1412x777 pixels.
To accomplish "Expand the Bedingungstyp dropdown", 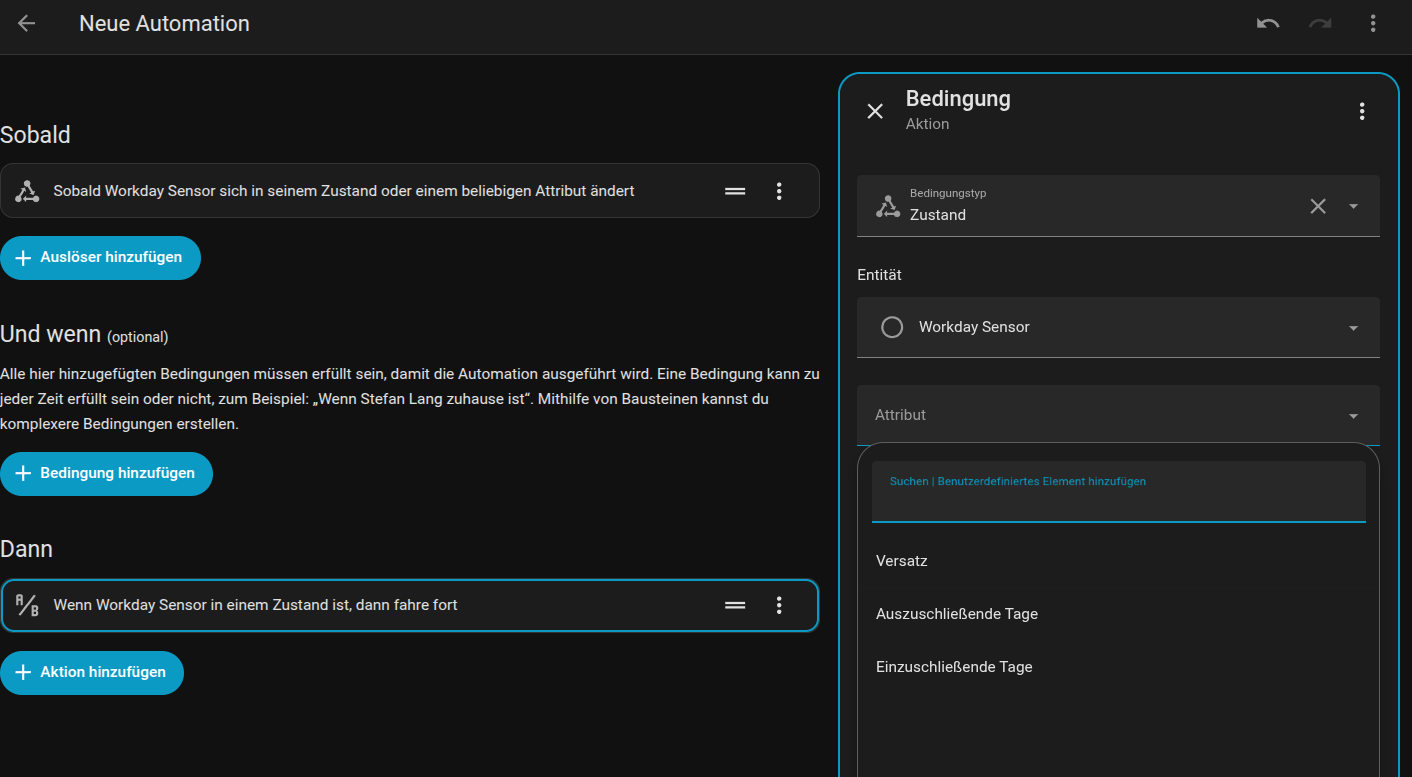I will [x=1353, y=206].
